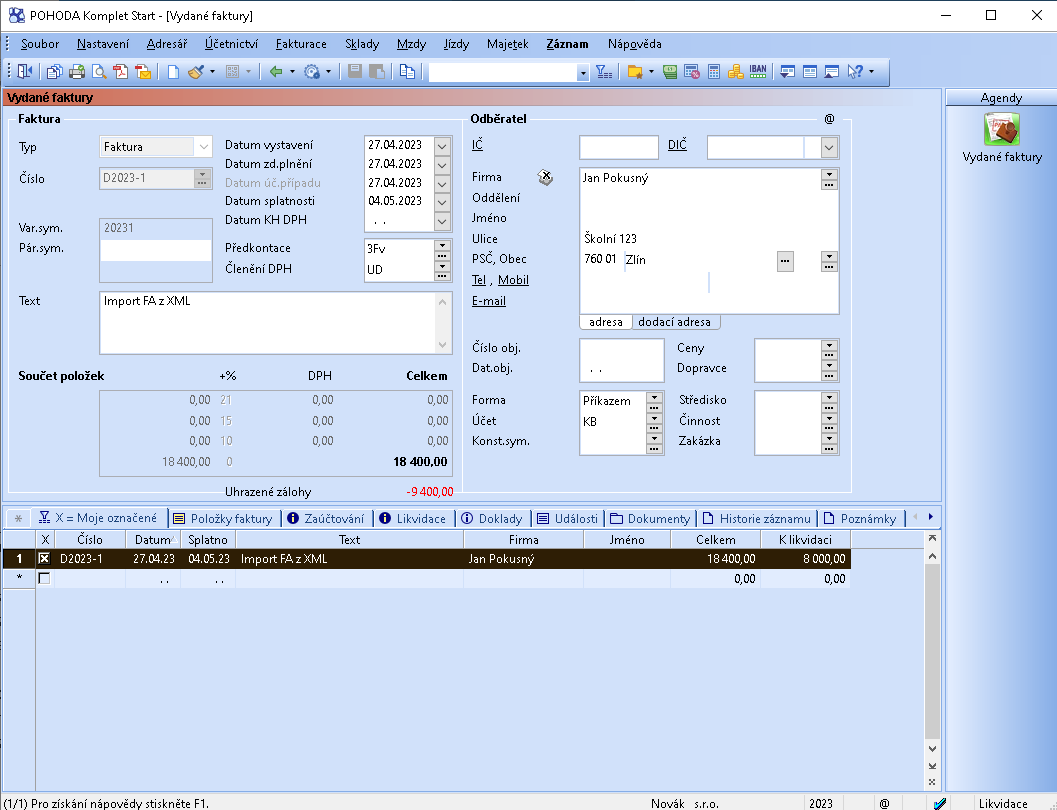The image size is (1057, 810).
Task: Click the E-mail link
Action: pos(489,301)
